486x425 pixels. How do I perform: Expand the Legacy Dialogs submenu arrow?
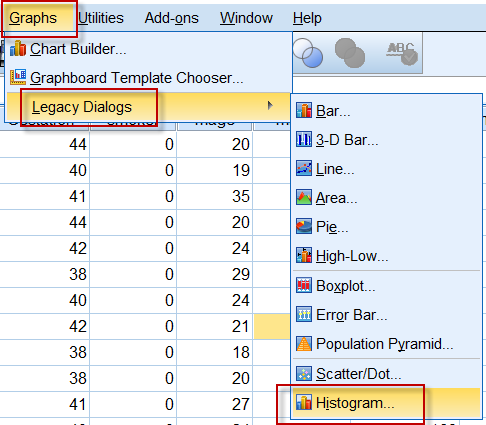(x=270, y=106)
